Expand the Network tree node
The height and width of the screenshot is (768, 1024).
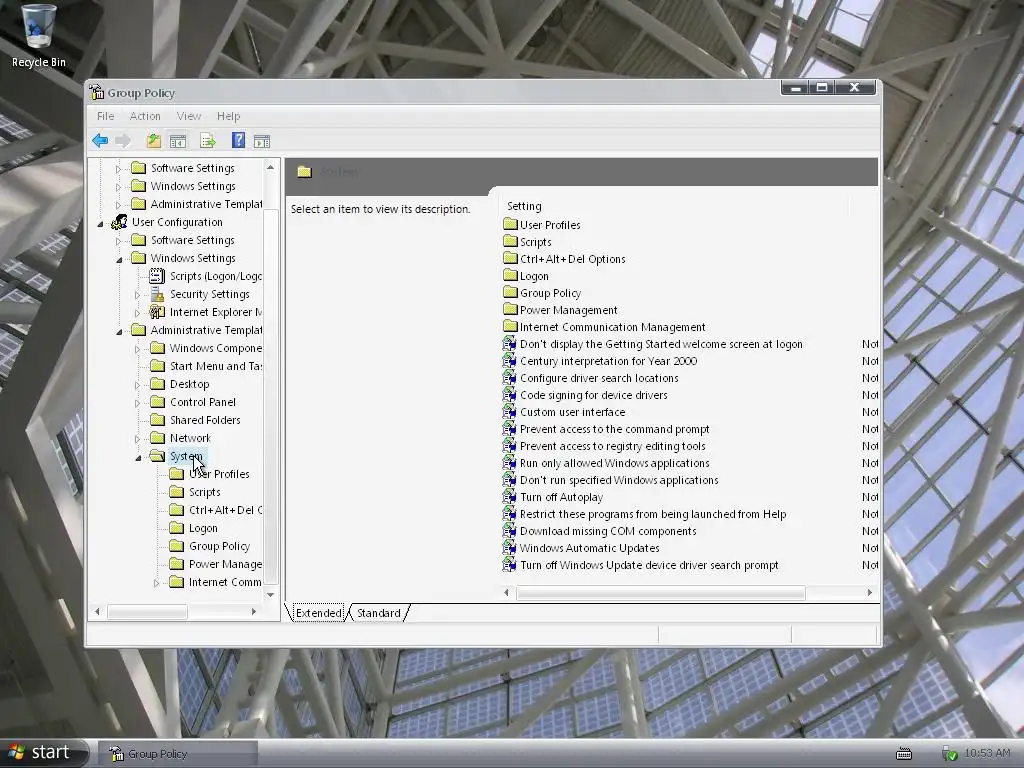pyautogui.click(x=137, y=439)
